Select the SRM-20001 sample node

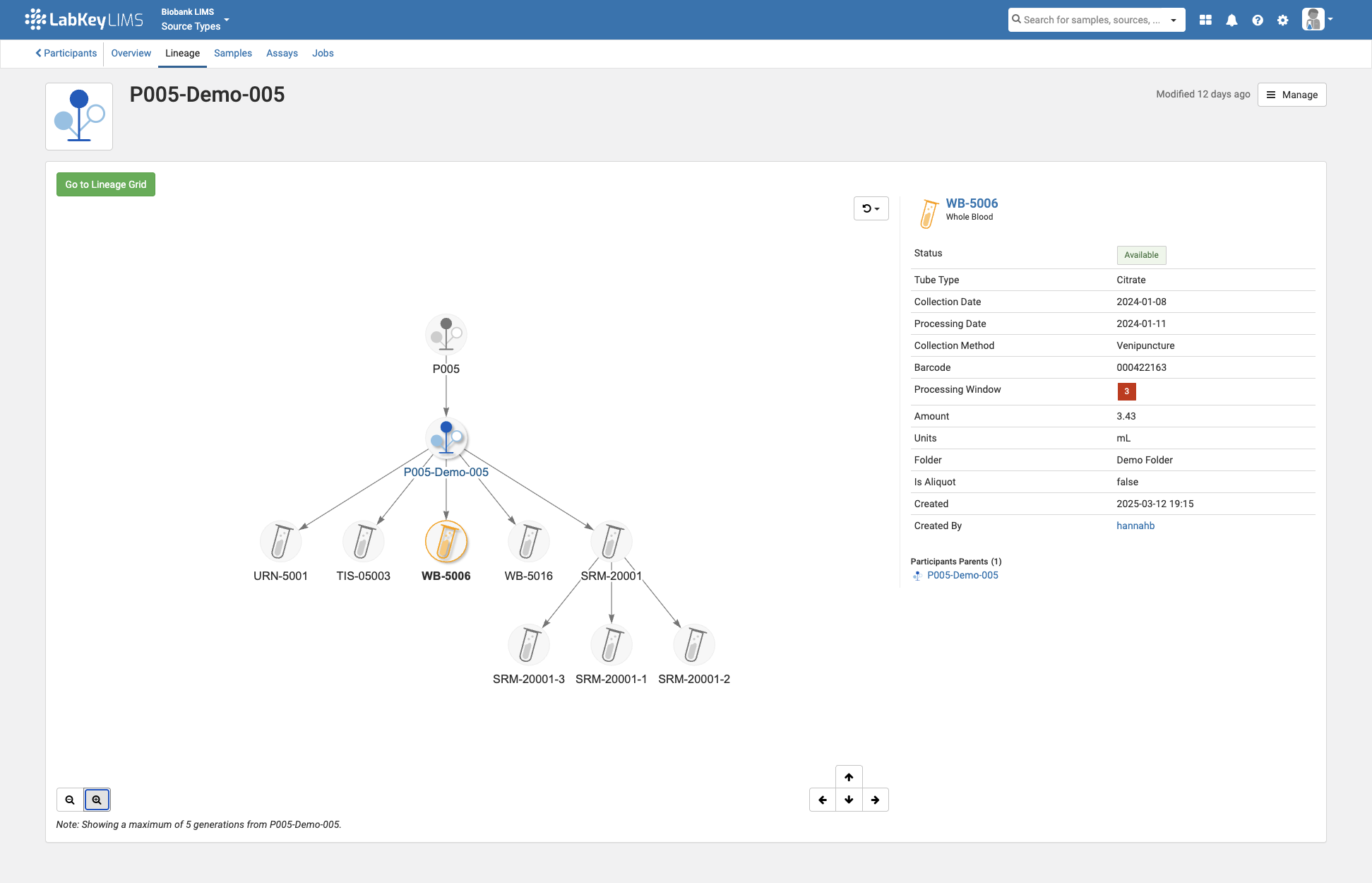tap(612, 541)
